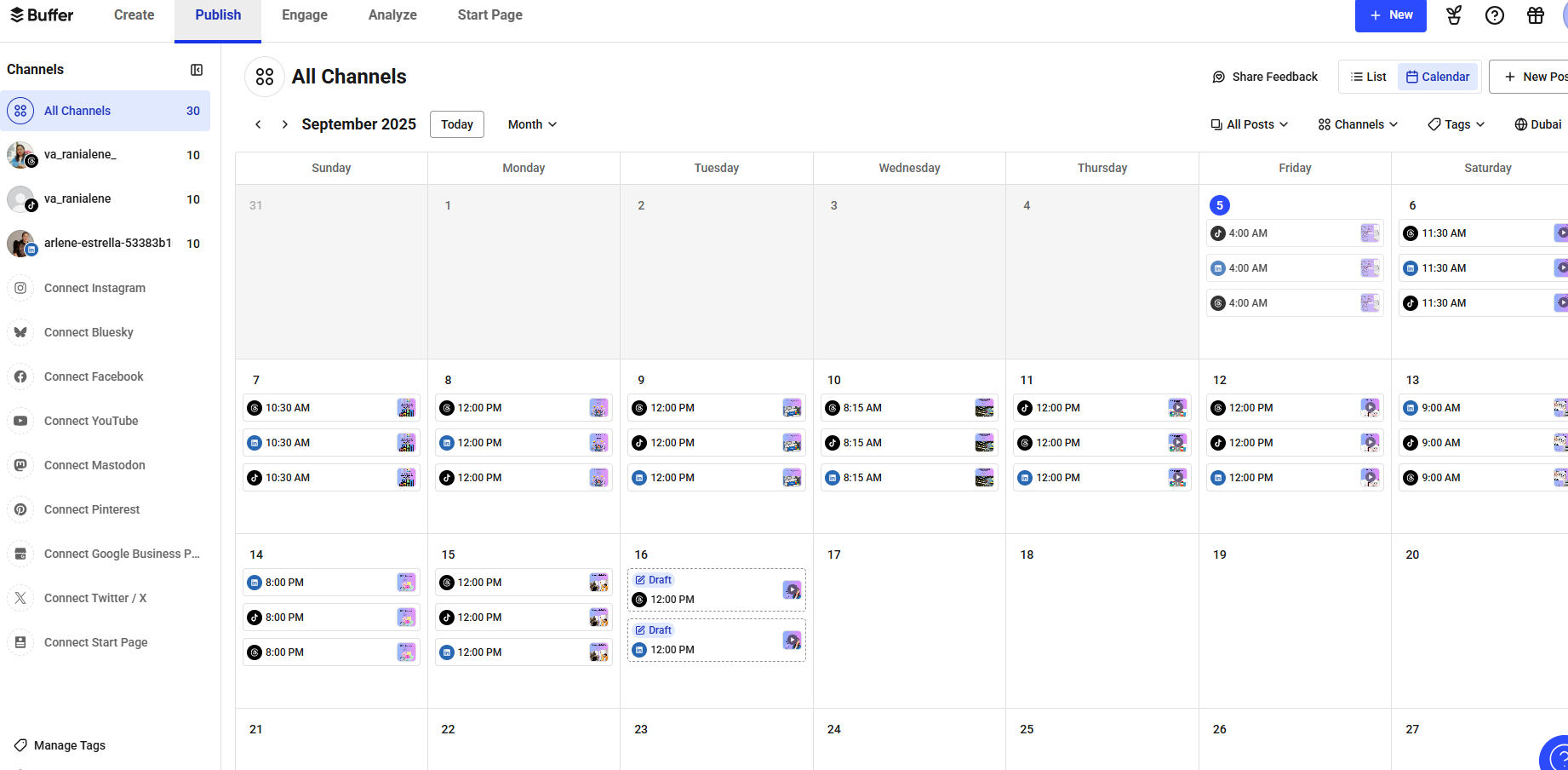Click the Connect Bluesky butterfly icon
The width and height of the screenshot is (1568, 770).
(20, 332)
